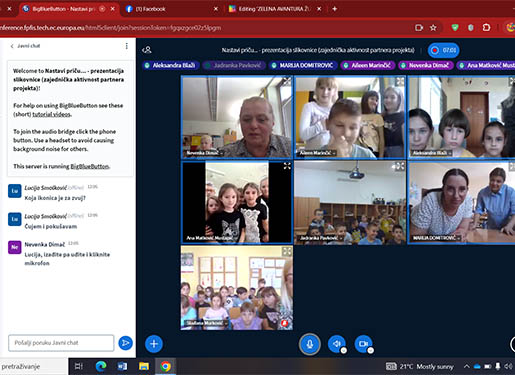This screenshot has height=375, width=515.
Task: Send the chat message with the arrow button
Action: pyautogui.click(x=126, y=343)
